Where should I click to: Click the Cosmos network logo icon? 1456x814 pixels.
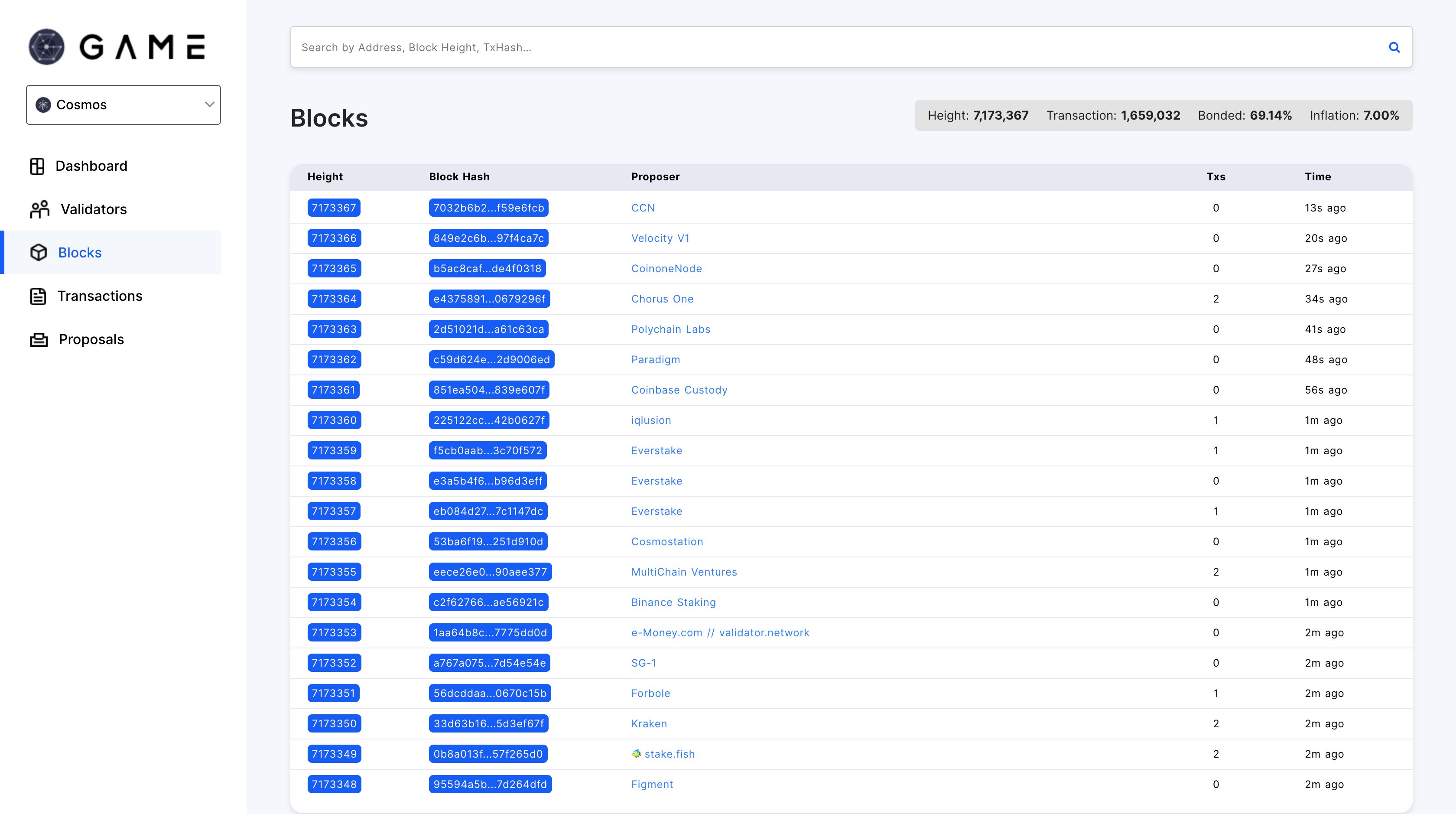[43, 104]
